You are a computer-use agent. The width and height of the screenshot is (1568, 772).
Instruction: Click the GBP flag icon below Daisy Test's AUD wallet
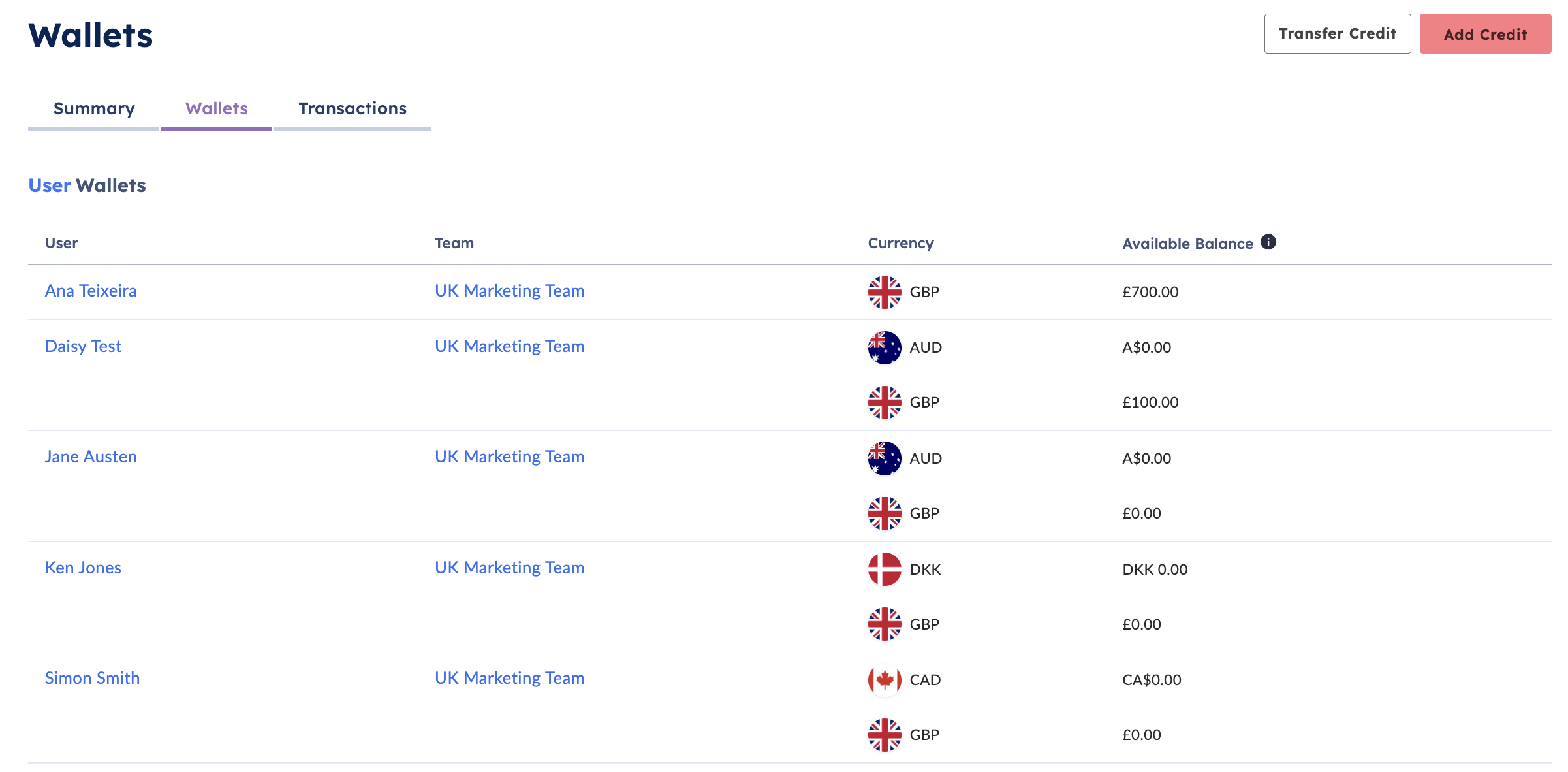[x=883, y=402]
